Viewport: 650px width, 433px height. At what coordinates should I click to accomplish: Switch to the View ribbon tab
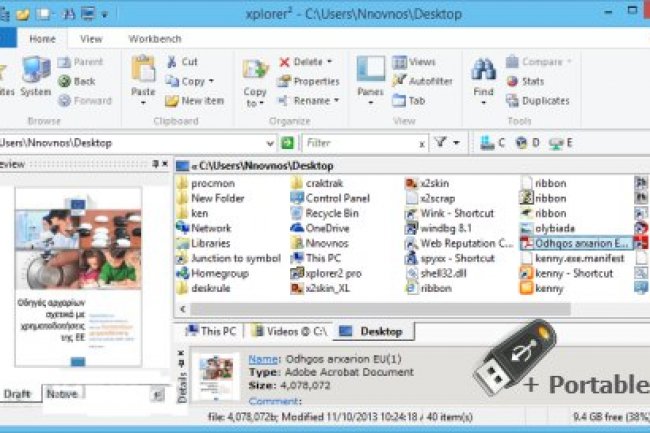coord(91,39)
